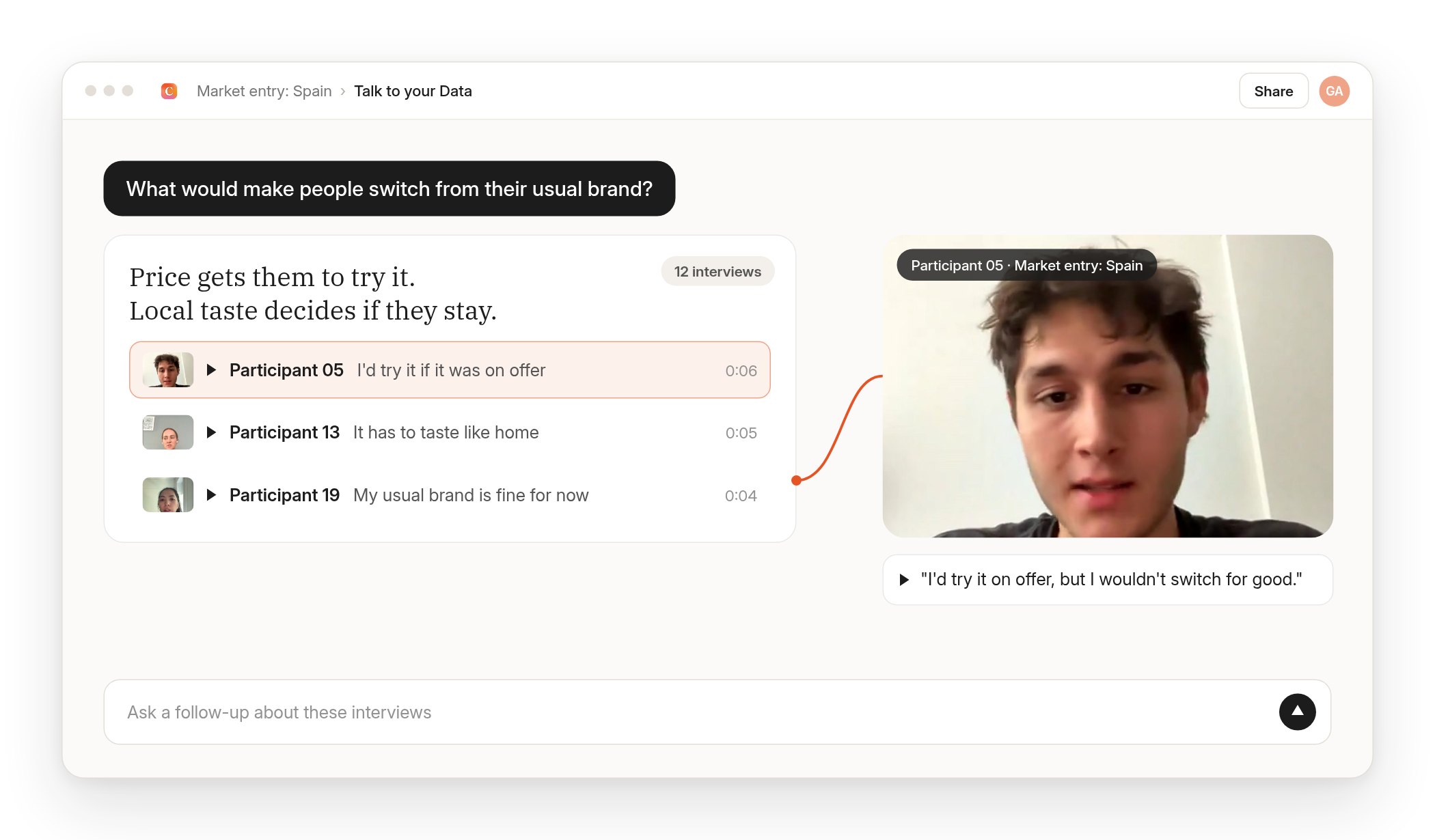Click the 12 interviews badge
This screenshot has height=840, width=1435.
point(717,271)
